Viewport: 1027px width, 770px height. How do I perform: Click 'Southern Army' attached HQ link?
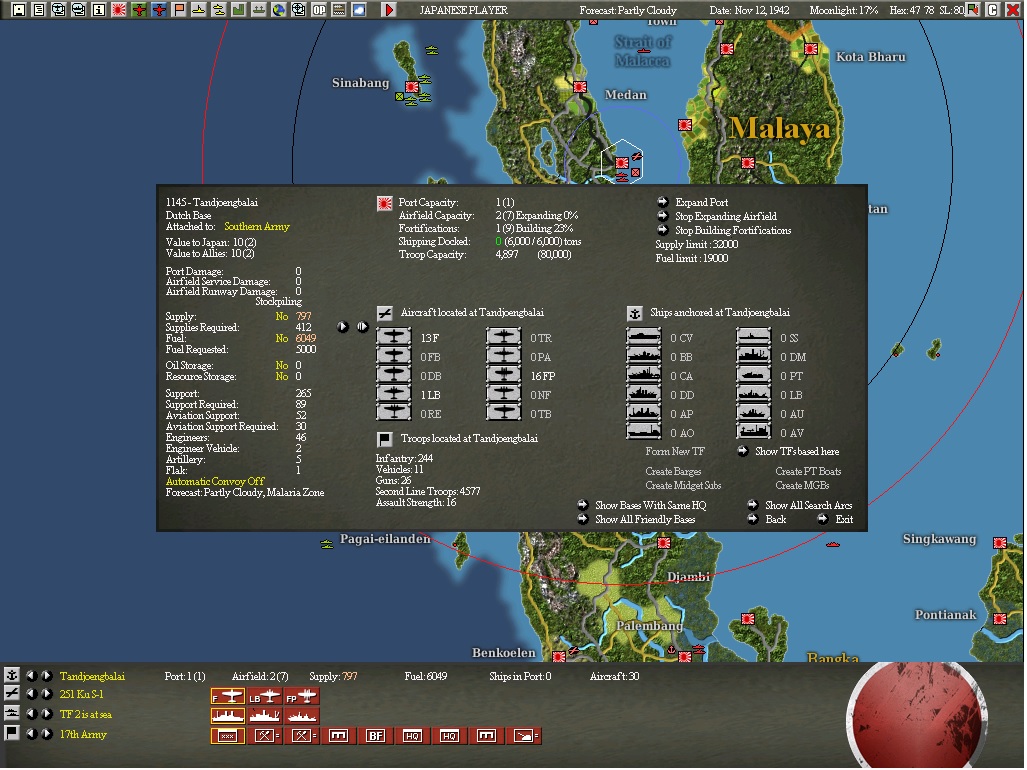tap(257, 227)
